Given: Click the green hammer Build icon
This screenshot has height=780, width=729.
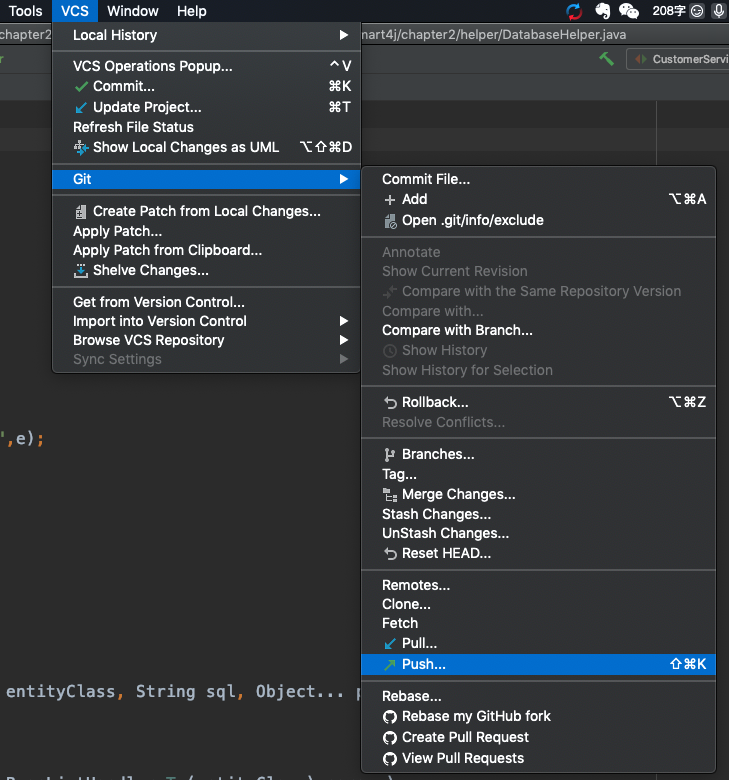Looking at the screenshot, I should point(606,59).
